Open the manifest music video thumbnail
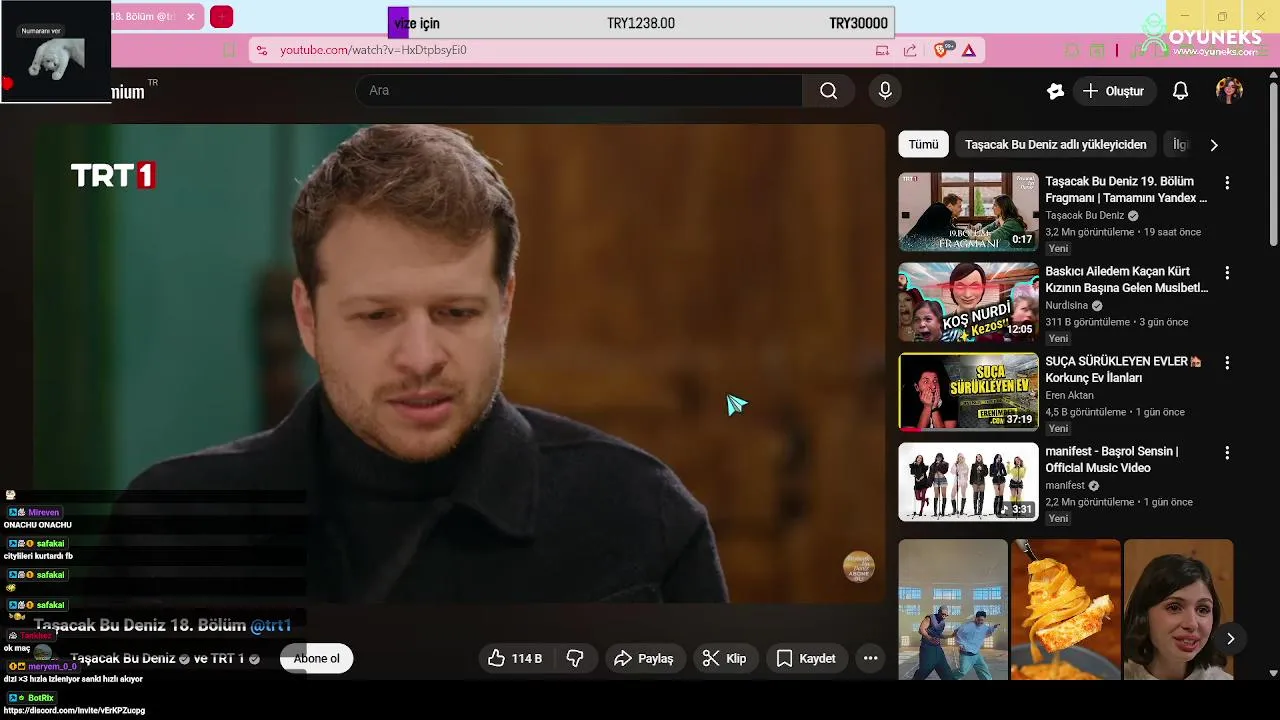1280x720 pixels. click(x=968, y=482)
